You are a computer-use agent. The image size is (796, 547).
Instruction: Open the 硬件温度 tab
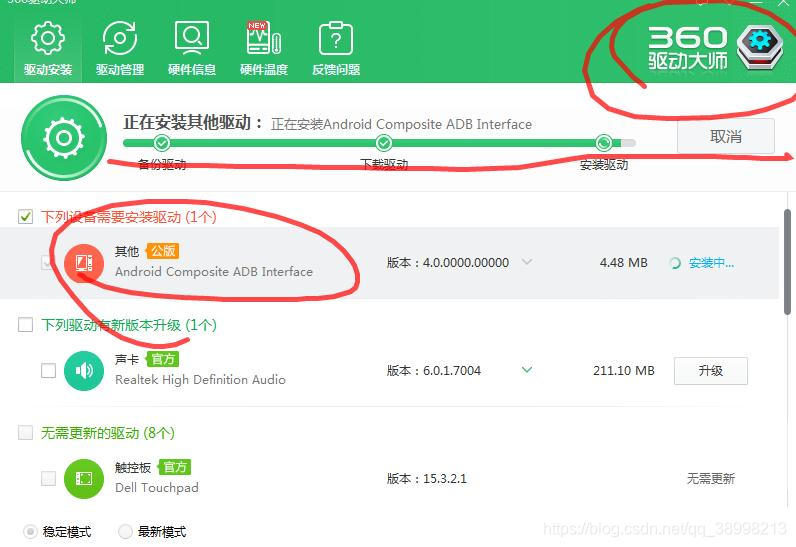264,49
